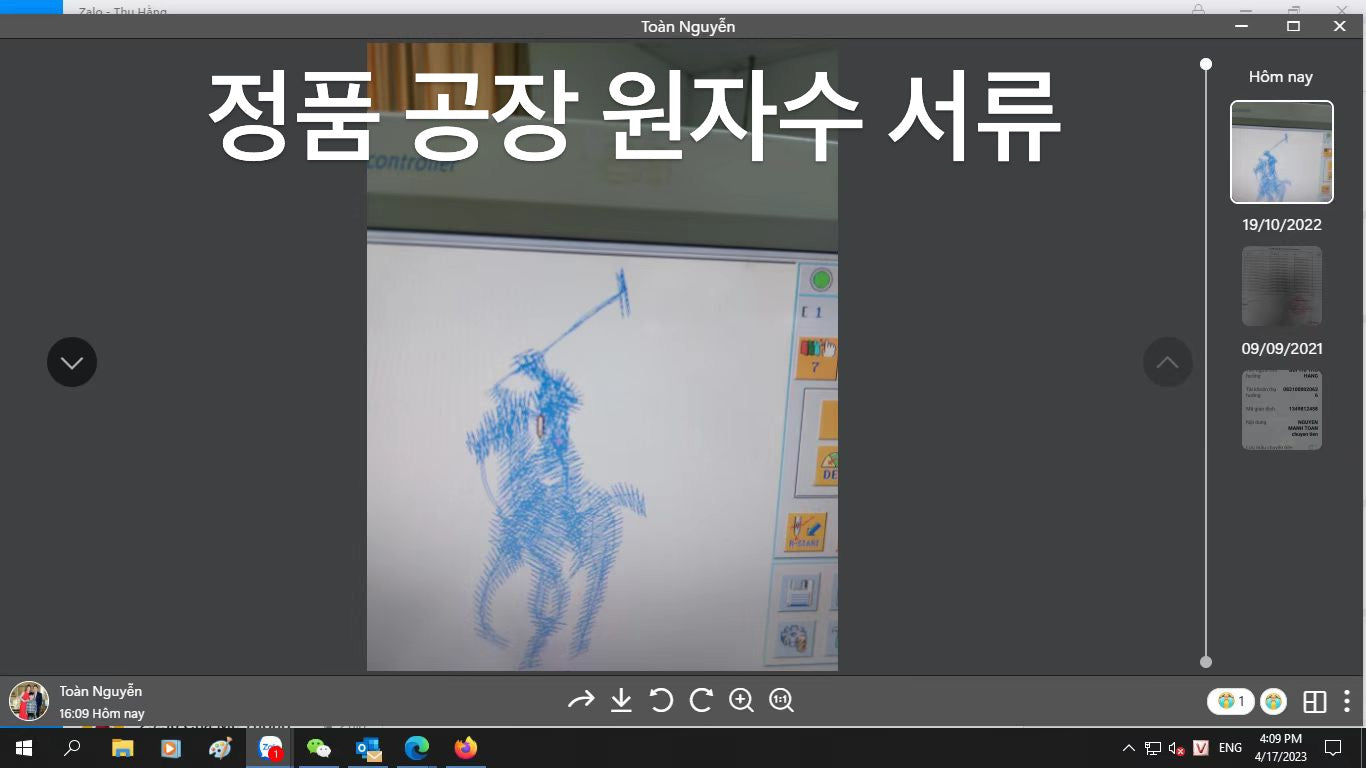Select the Hôm nay label in sidebar
Screen dimensions: 1366x768
click(1281, 76)
